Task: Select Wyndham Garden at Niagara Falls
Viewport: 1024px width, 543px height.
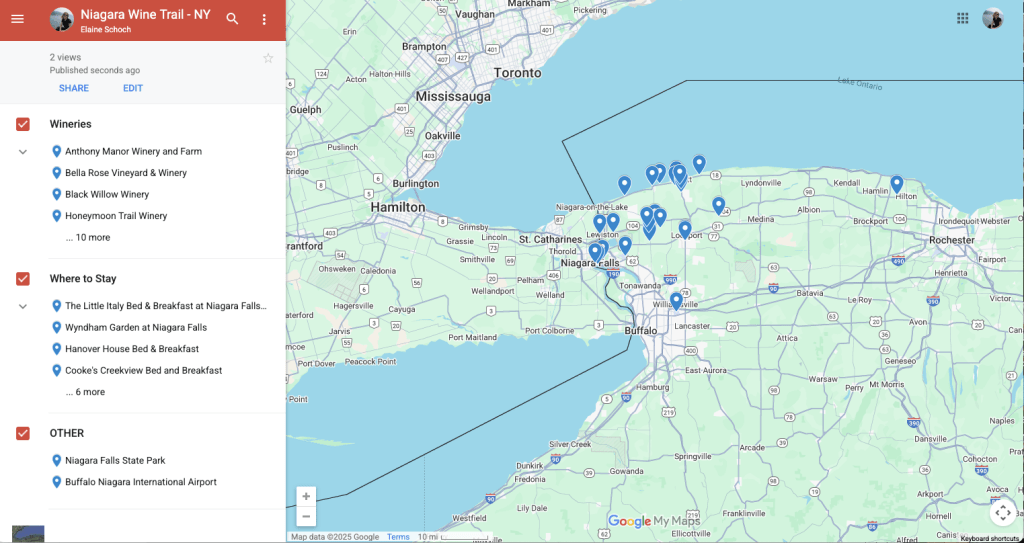Action: coord(136,327)
